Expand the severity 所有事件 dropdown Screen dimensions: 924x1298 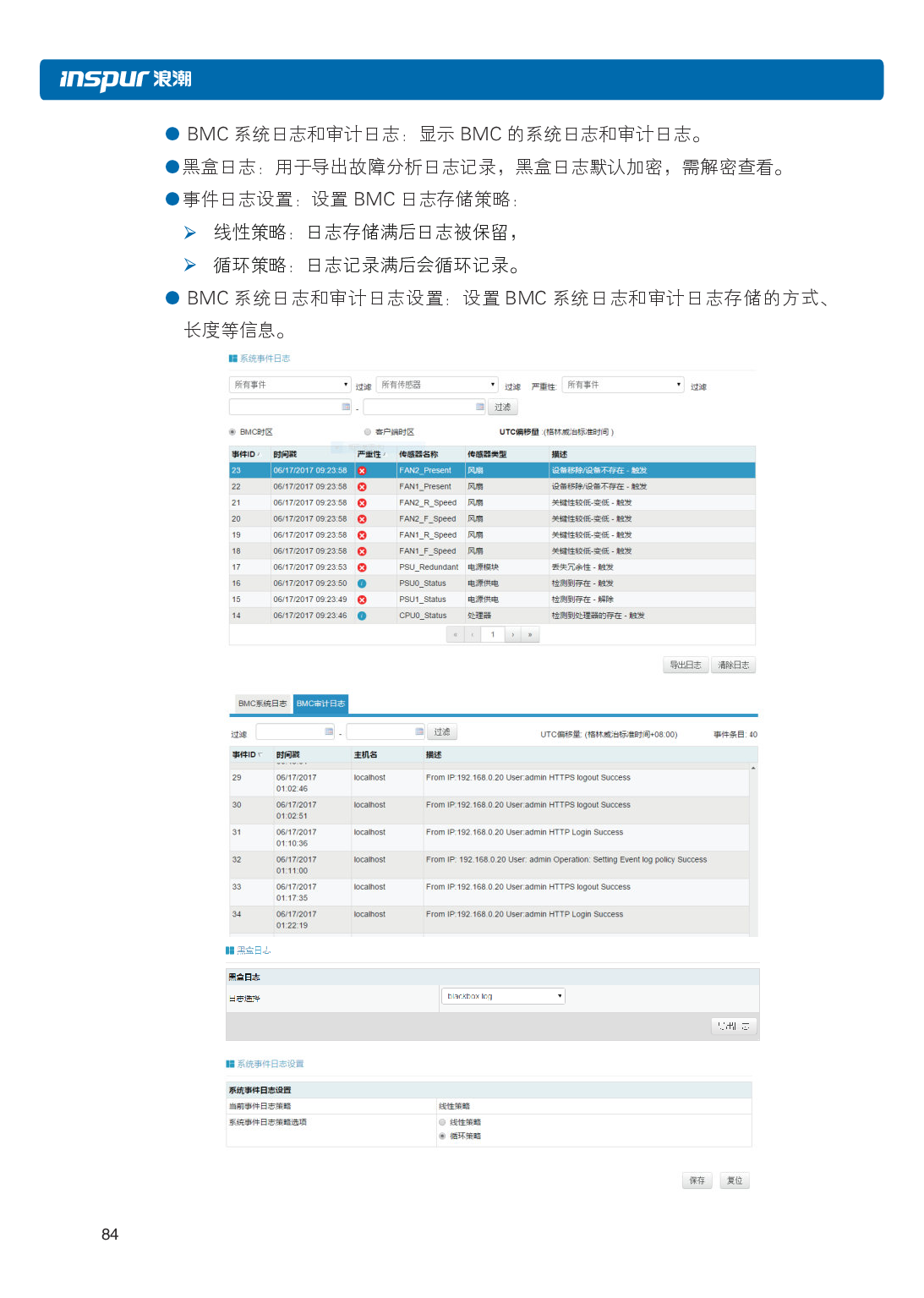(x=624, y=385)
